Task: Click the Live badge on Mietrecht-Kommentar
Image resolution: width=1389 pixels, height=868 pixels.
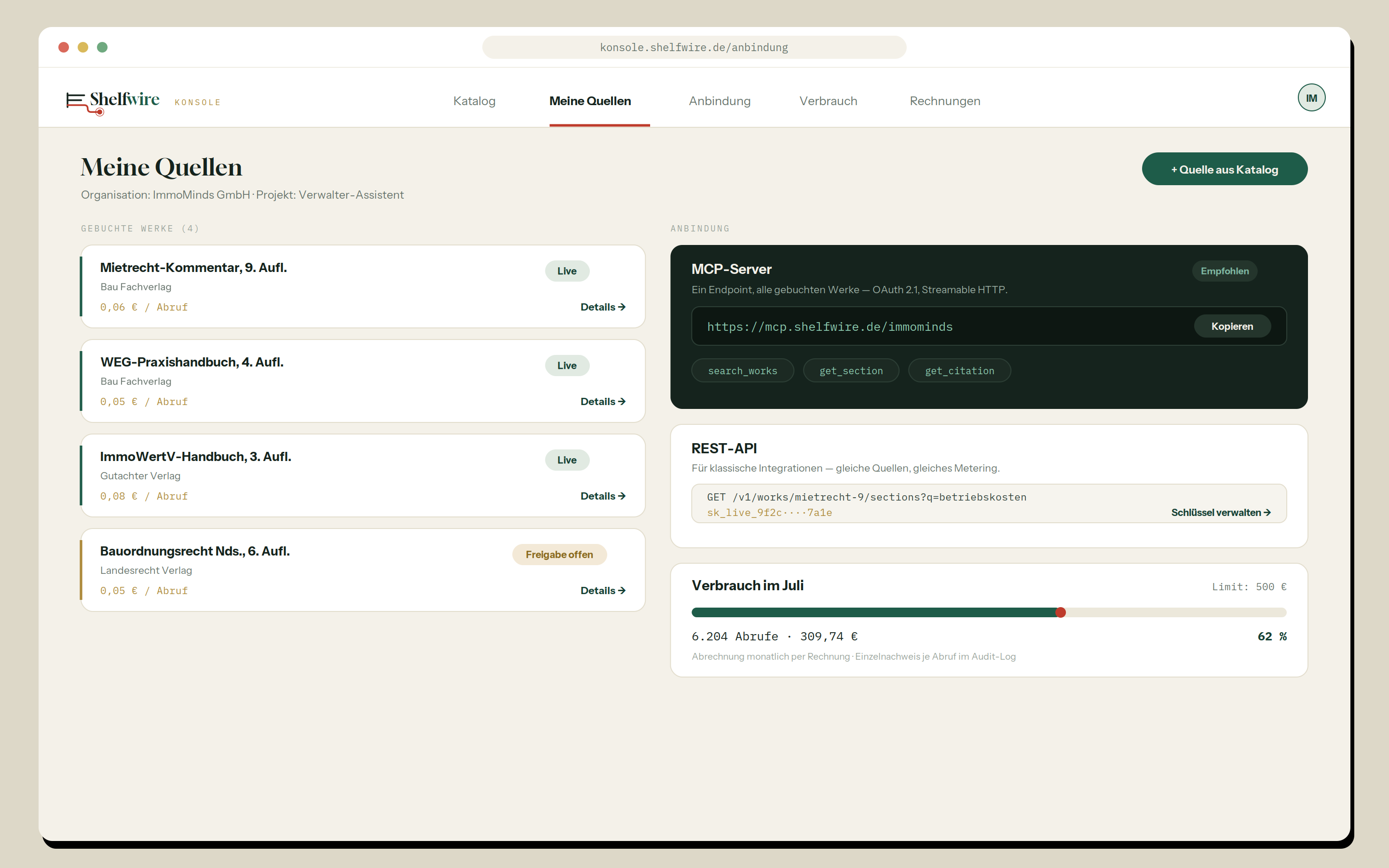Action: coord(567,271)
